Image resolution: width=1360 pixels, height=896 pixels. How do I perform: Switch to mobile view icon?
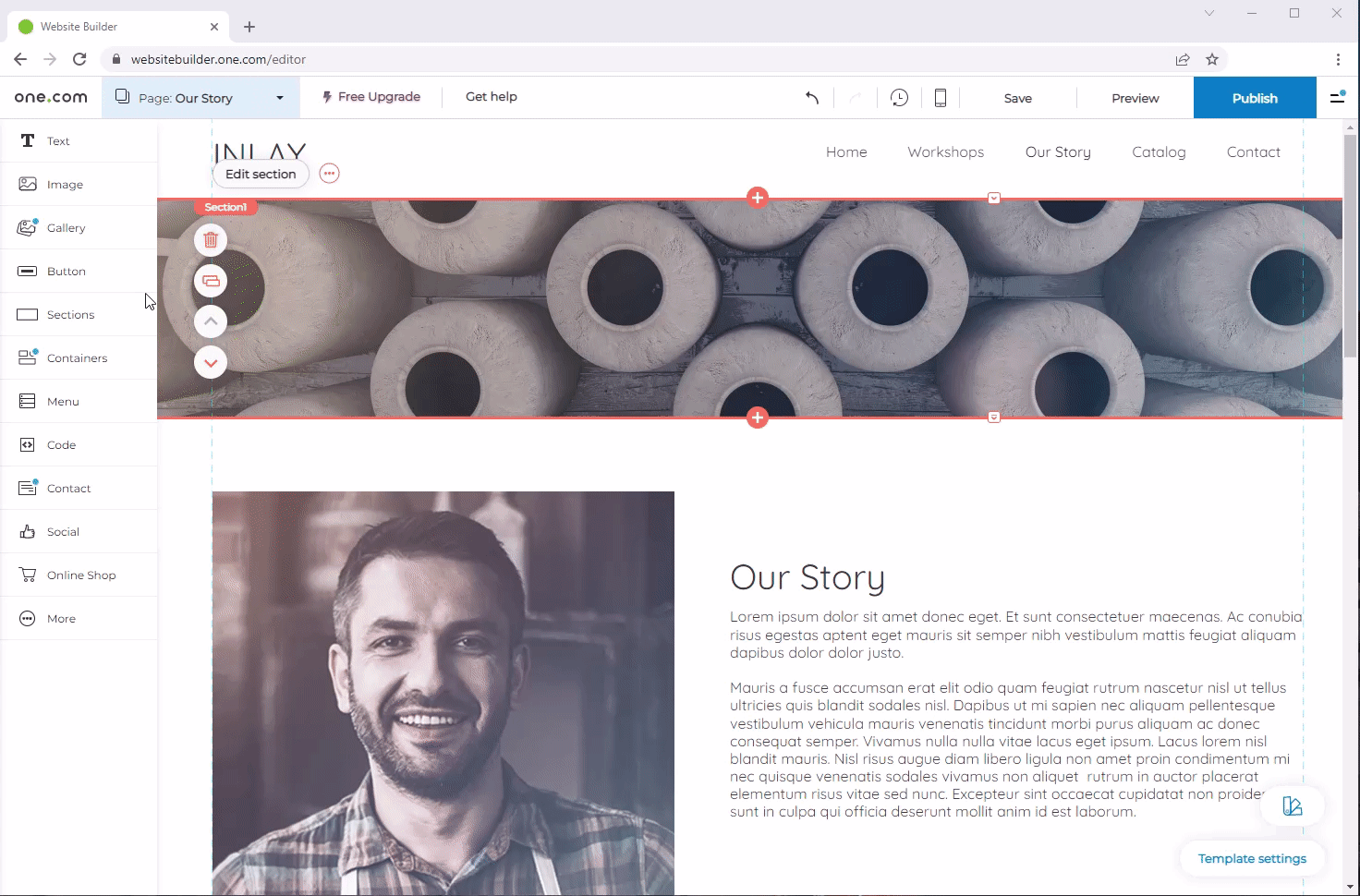940,98
